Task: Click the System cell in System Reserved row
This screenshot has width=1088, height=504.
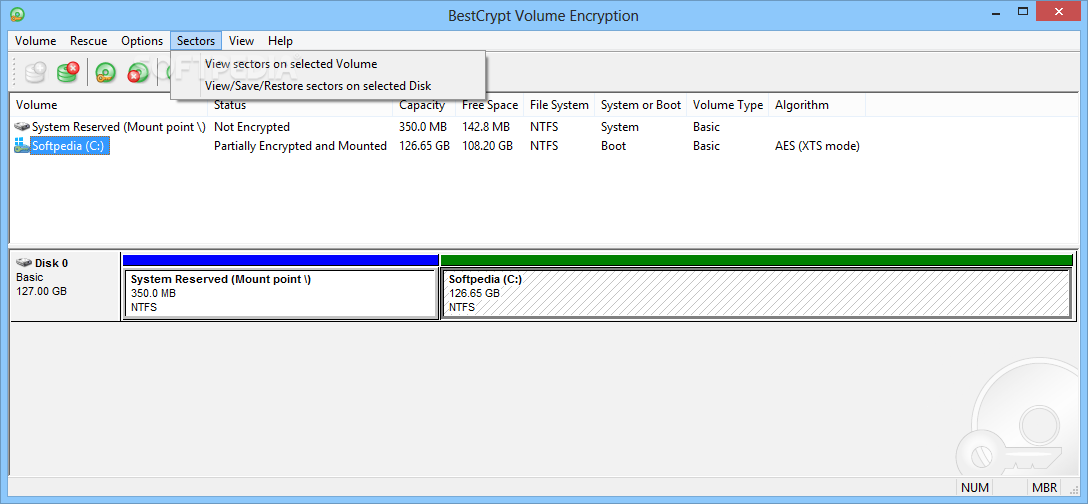Action: point(620,127)
